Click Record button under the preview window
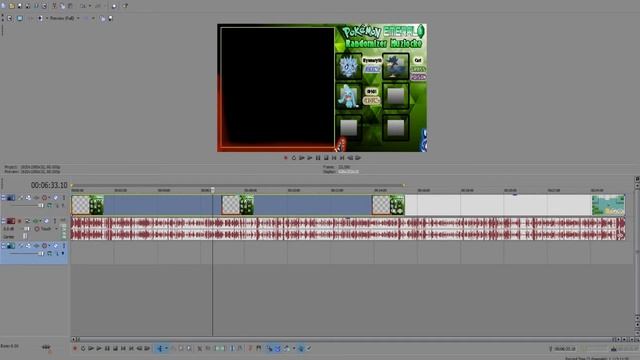The image size is (640, 360). point(286,158)
